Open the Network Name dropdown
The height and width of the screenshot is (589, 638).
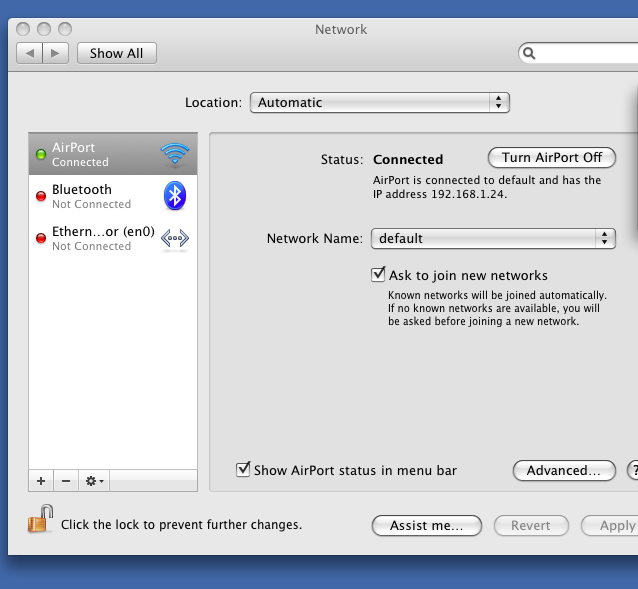493,238
